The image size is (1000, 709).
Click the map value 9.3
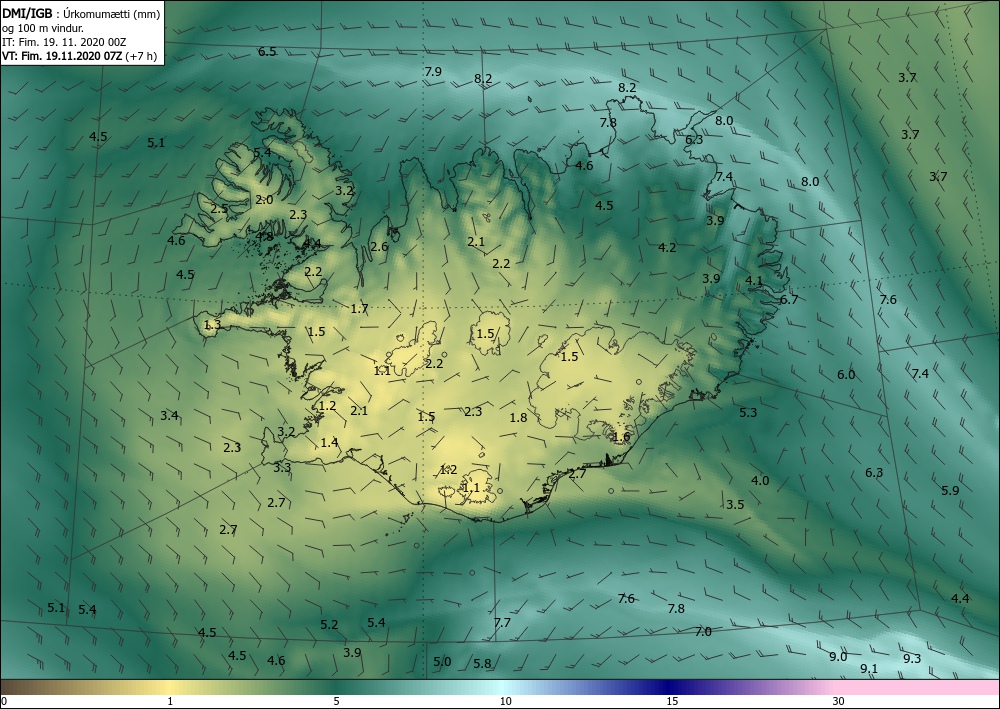coord(912,659)
